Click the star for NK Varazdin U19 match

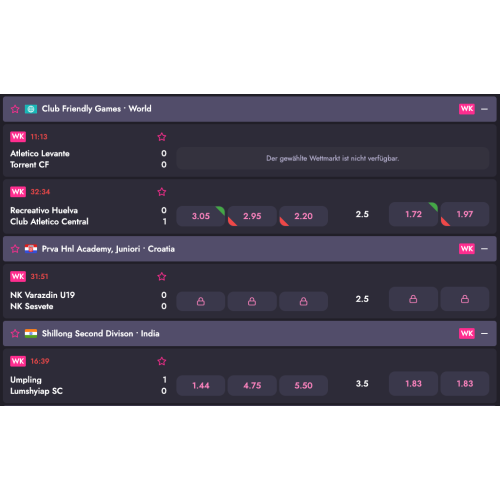162,276
